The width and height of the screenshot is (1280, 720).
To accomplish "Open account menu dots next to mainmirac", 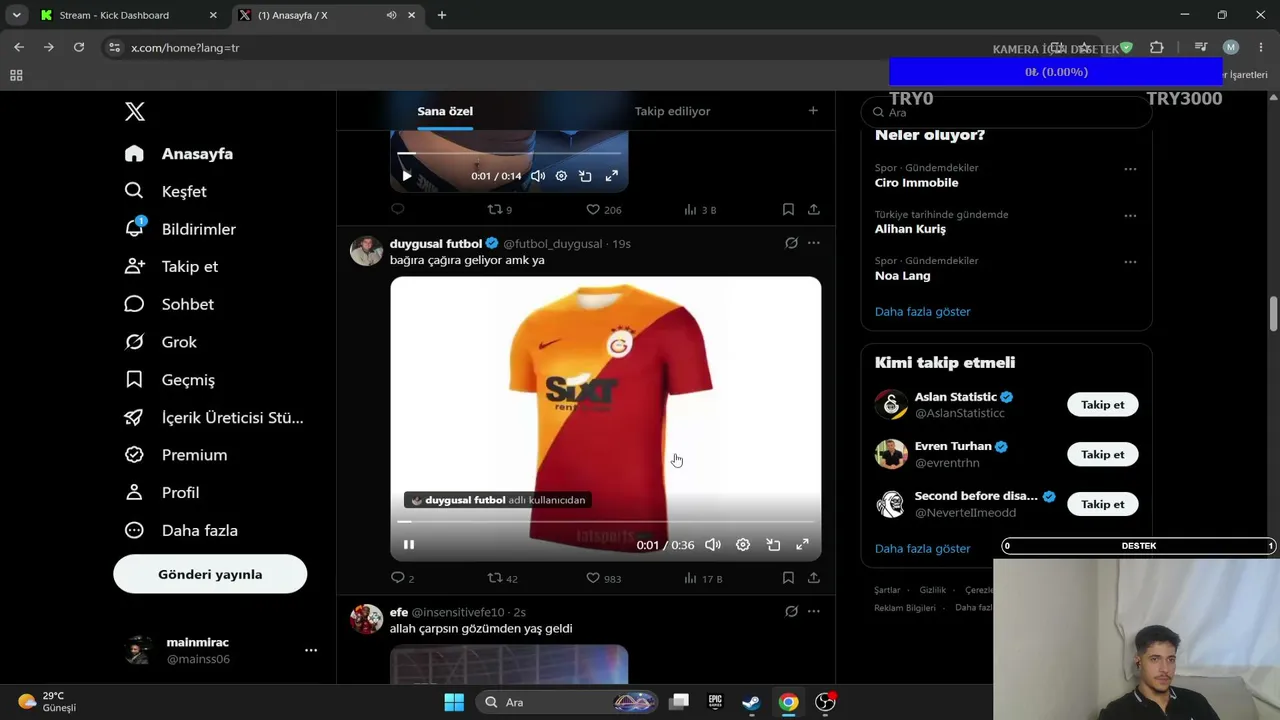I will click(x=311, y=650).
